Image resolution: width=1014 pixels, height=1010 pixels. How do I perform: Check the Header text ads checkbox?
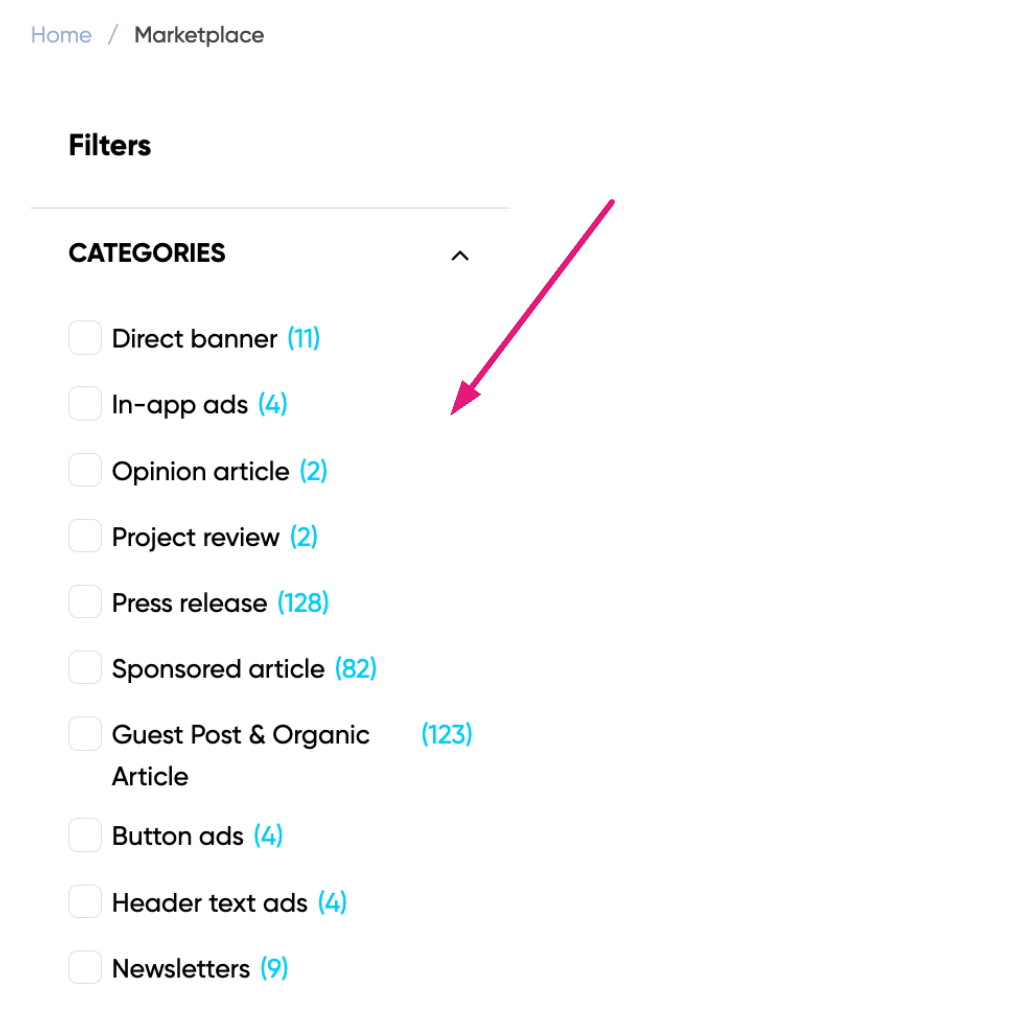coord(85,902)
